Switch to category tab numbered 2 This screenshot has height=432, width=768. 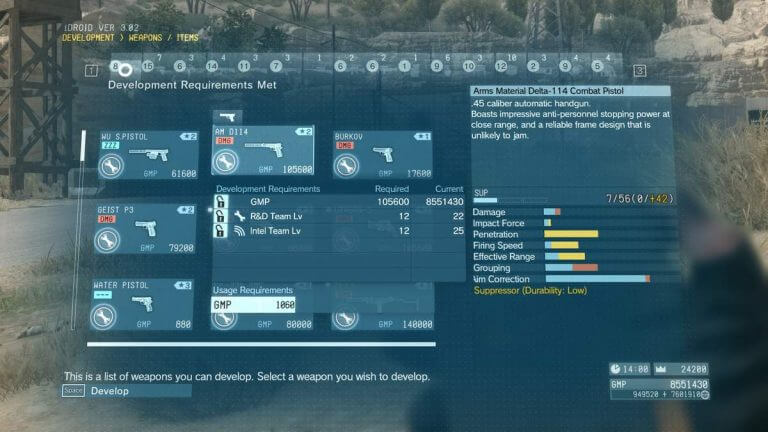pos(533,66)
